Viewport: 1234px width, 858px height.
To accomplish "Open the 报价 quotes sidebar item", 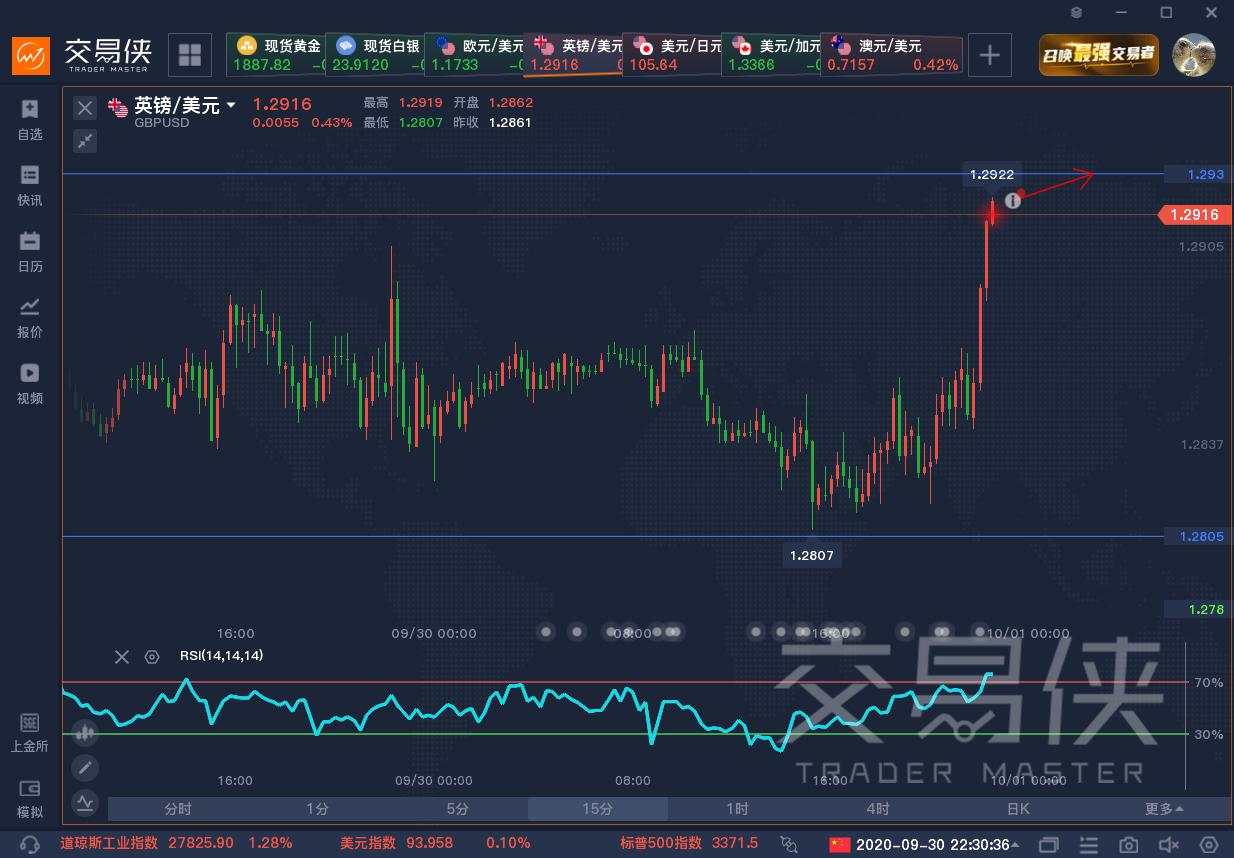I will pyautogui.click(x=30, y=318).
